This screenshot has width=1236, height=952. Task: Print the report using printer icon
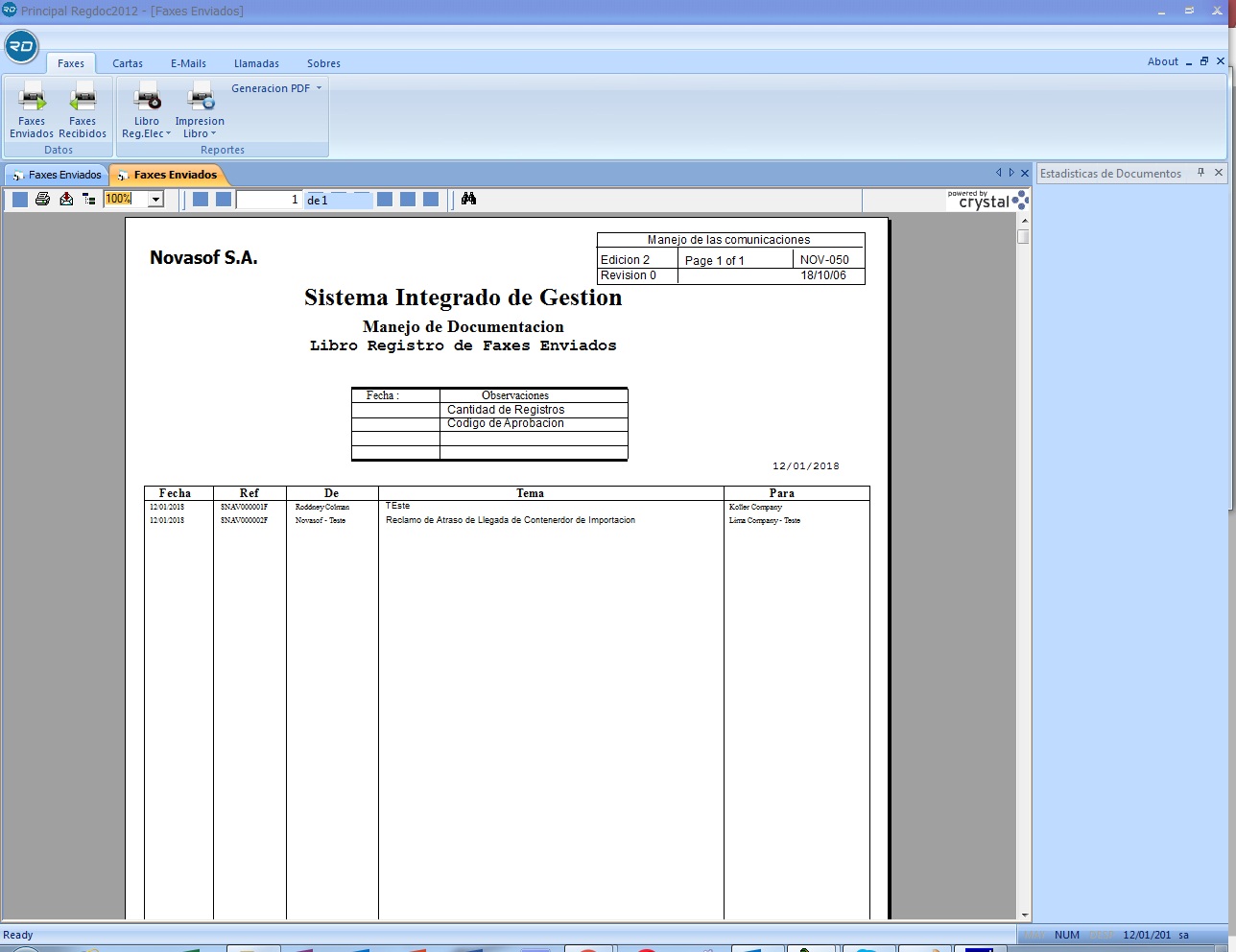[42, 199]
